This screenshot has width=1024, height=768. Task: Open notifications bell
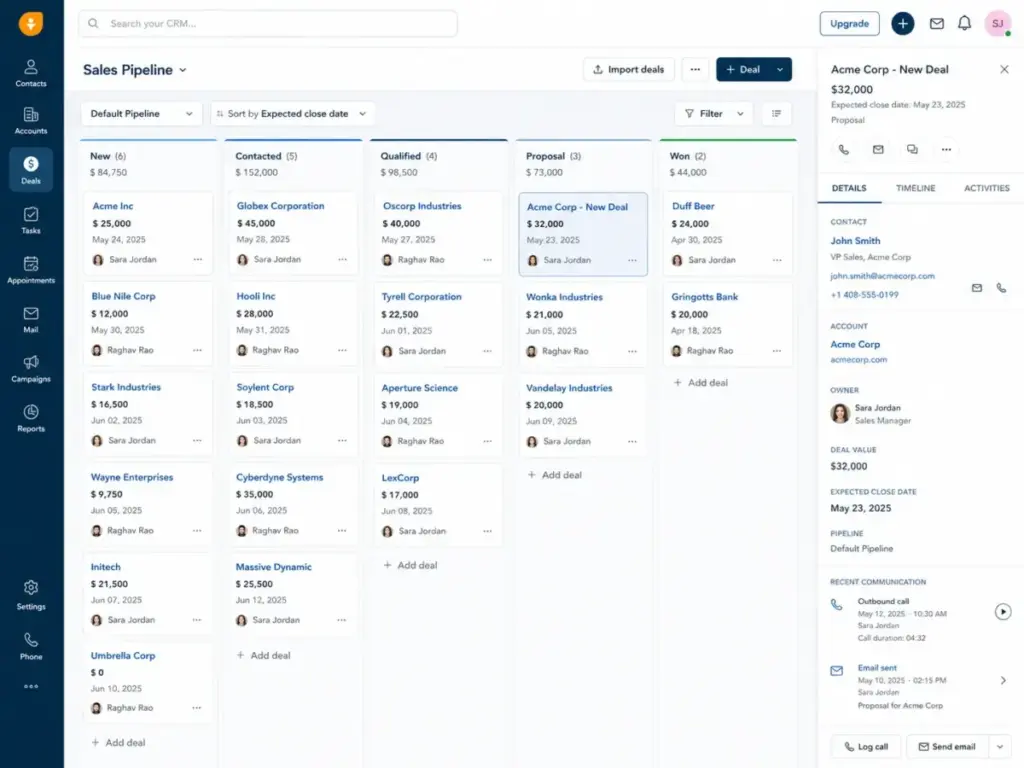pos(965,24)
